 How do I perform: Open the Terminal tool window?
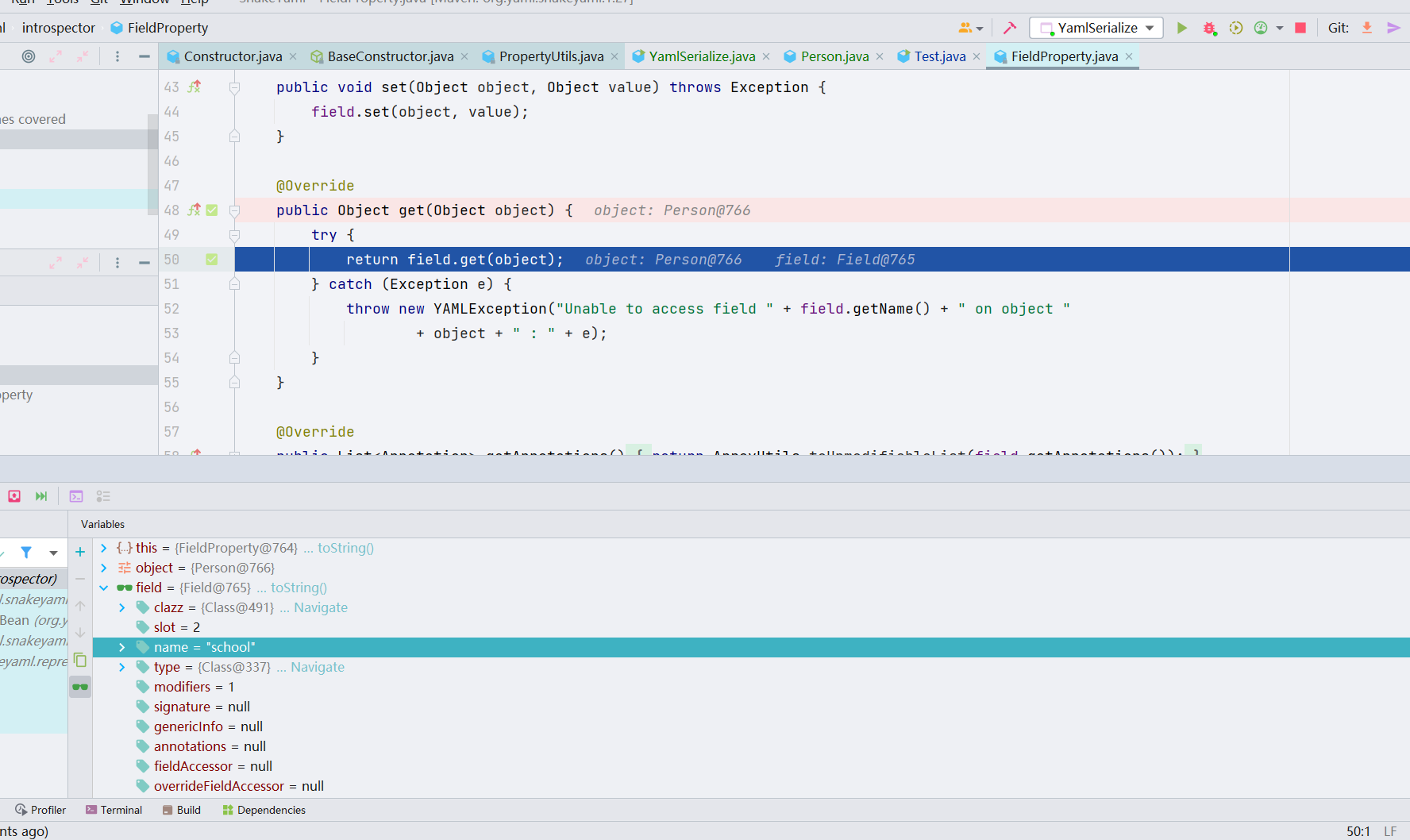coord(114,810)
